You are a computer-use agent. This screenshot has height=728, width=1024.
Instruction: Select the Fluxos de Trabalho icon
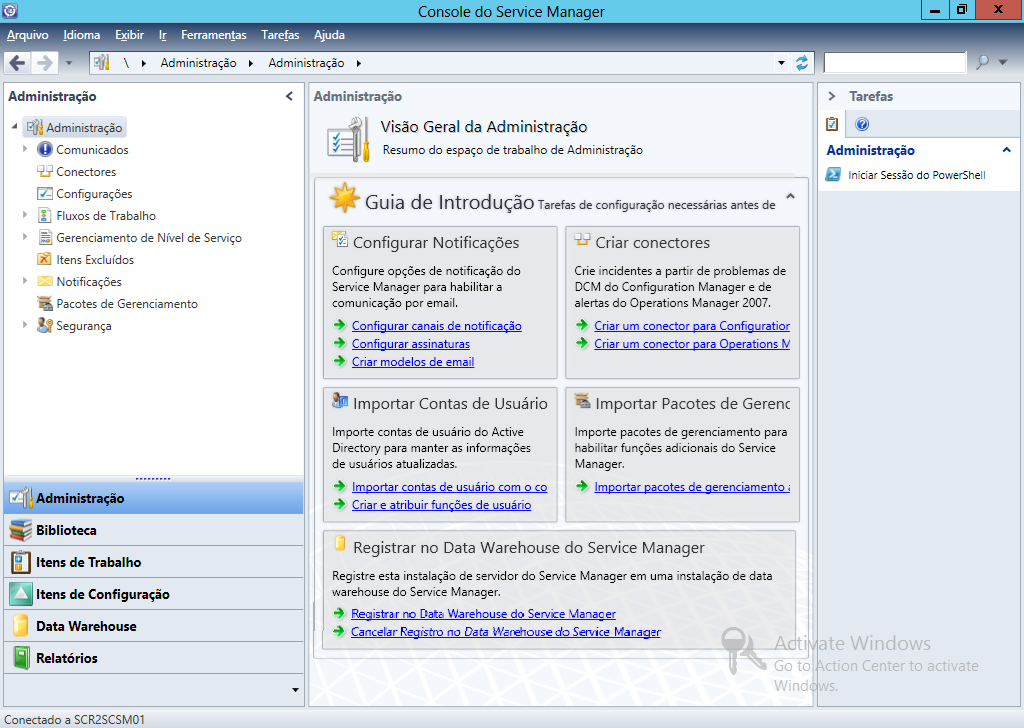44,215
